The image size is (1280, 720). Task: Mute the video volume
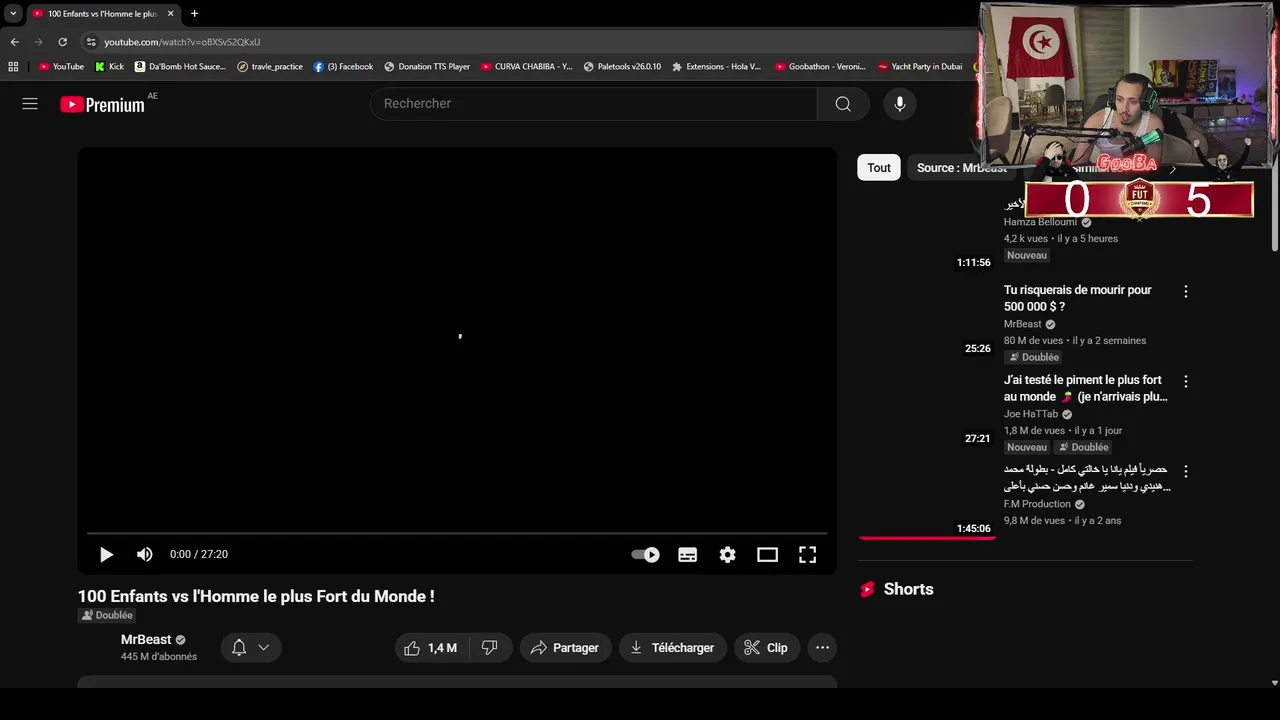click(145, 554)
